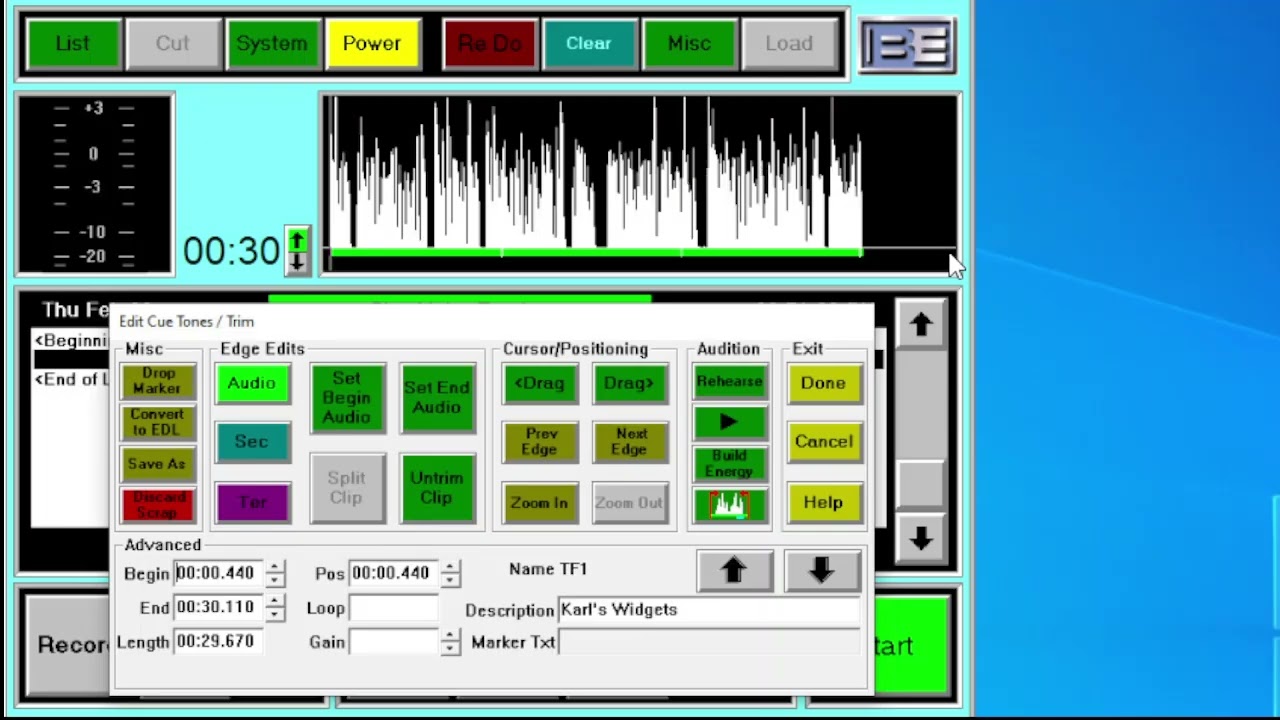Click the Begin time stepper arrows
The image size is (1280, 720).
[x=275, y=573]
